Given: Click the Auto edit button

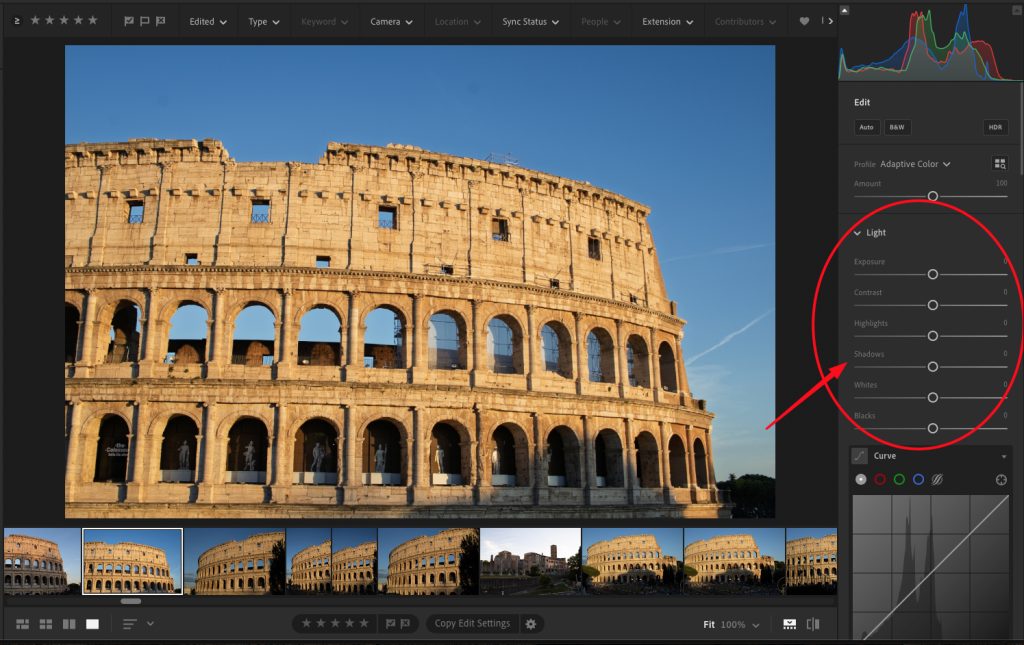Looking at the screenshot, I should [867, 128].
